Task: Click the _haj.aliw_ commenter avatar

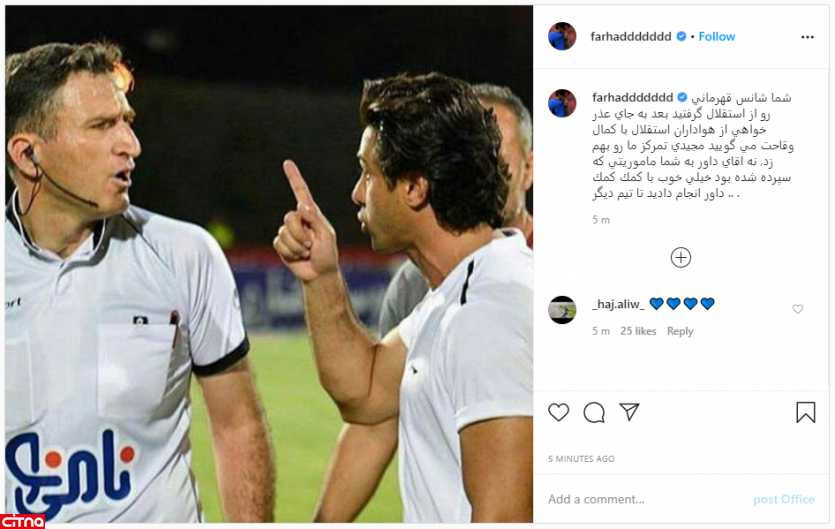Action: click(562, 310)
